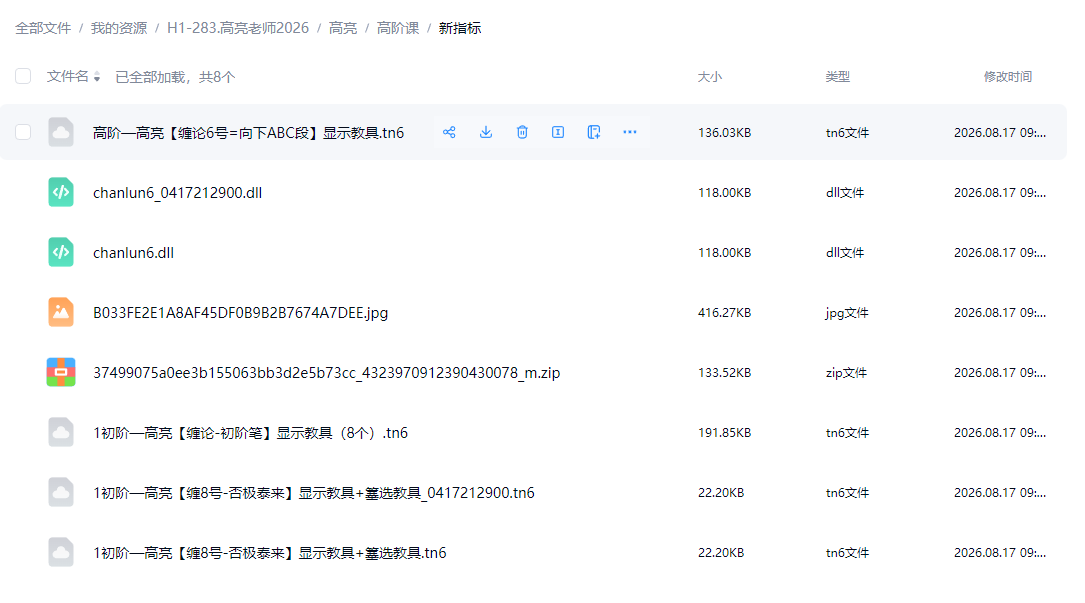The width and height of the screenshot is (1085, 603).
Task: Open 1初阶—高亮【缠论-初阶笔】显示教具（8个）.tn6
Action: (250, 433)
